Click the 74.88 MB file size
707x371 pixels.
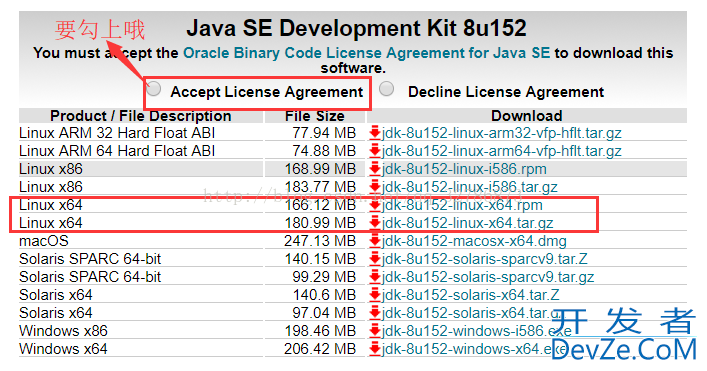(x=324, y=151)
